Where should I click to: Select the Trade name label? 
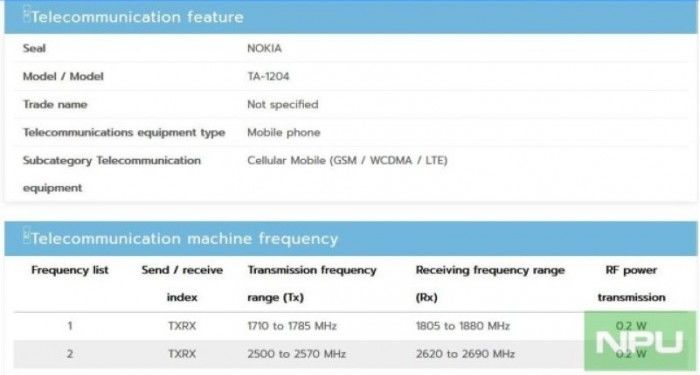(x=55, y=104)
